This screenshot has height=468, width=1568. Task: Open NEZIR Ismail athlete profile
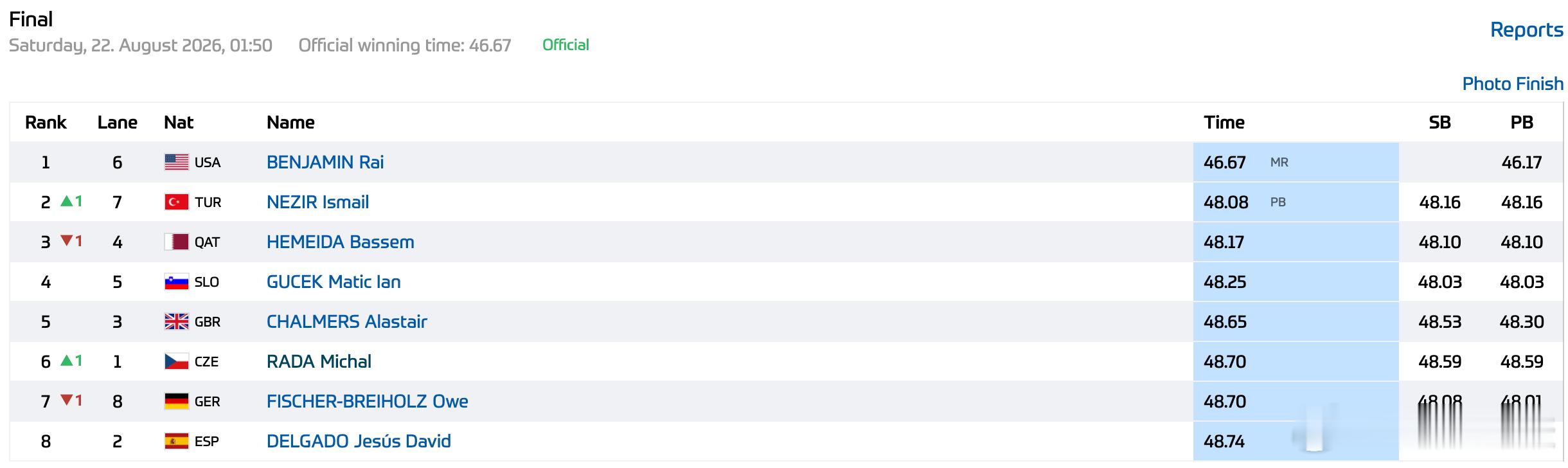pos(317,202)
